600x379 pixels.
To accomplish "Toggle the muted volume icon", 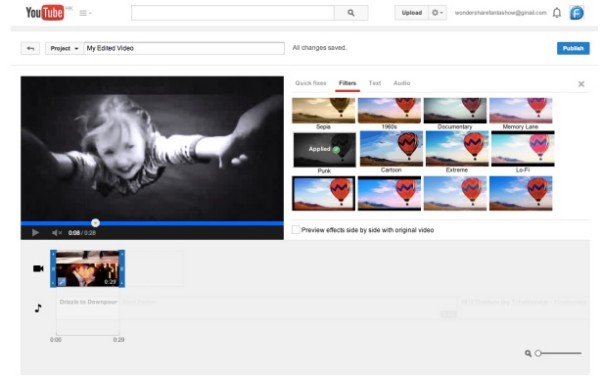I will tap(57, 233).
